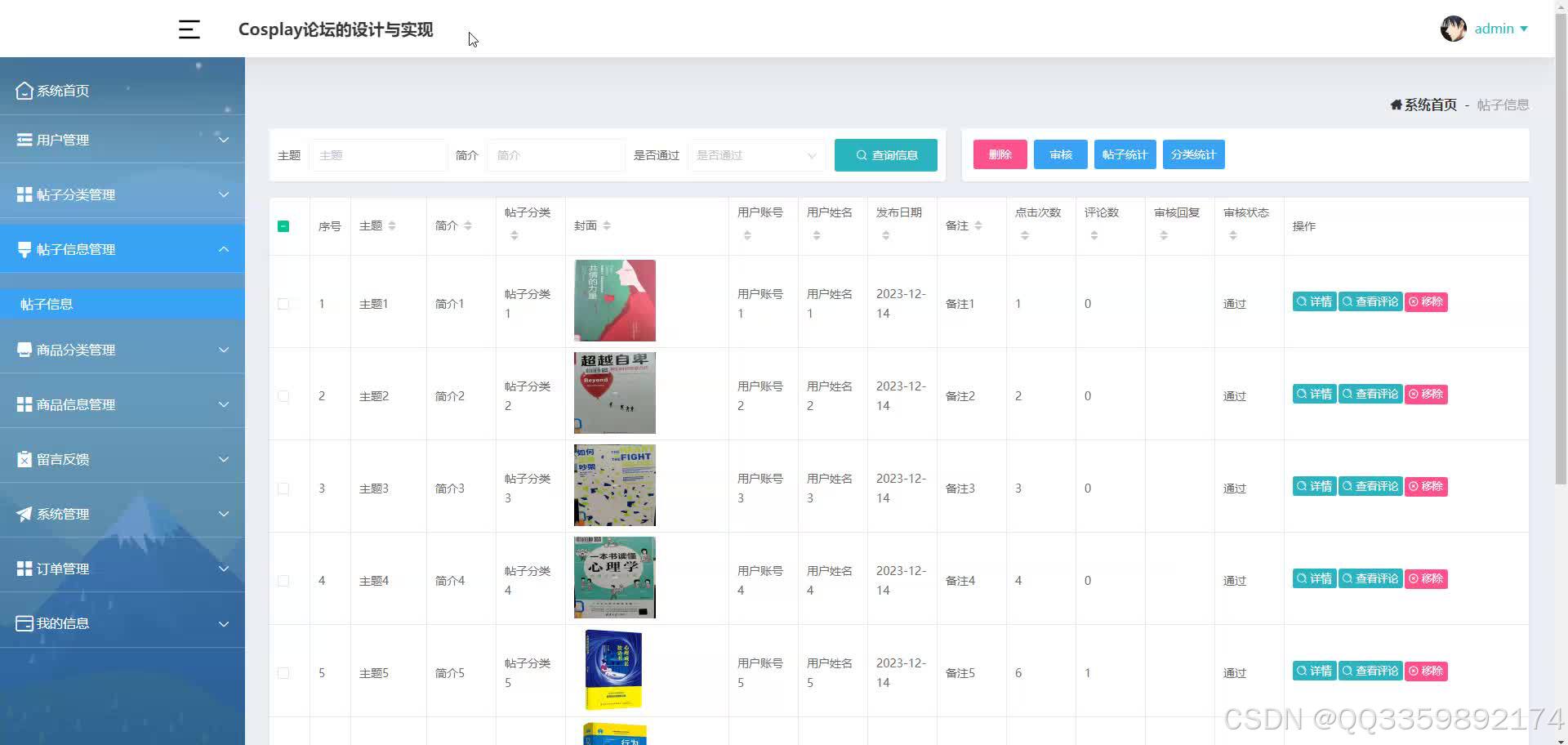Check the checkbox for row 主题5

[x=283, y=673]
